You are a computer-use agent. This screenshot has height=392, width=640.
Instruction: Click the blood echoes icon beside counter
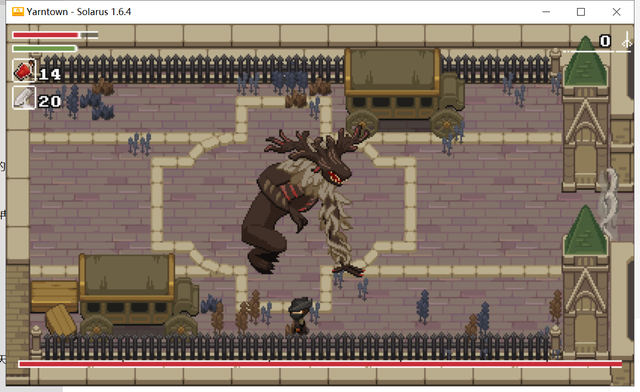[627, 40]
